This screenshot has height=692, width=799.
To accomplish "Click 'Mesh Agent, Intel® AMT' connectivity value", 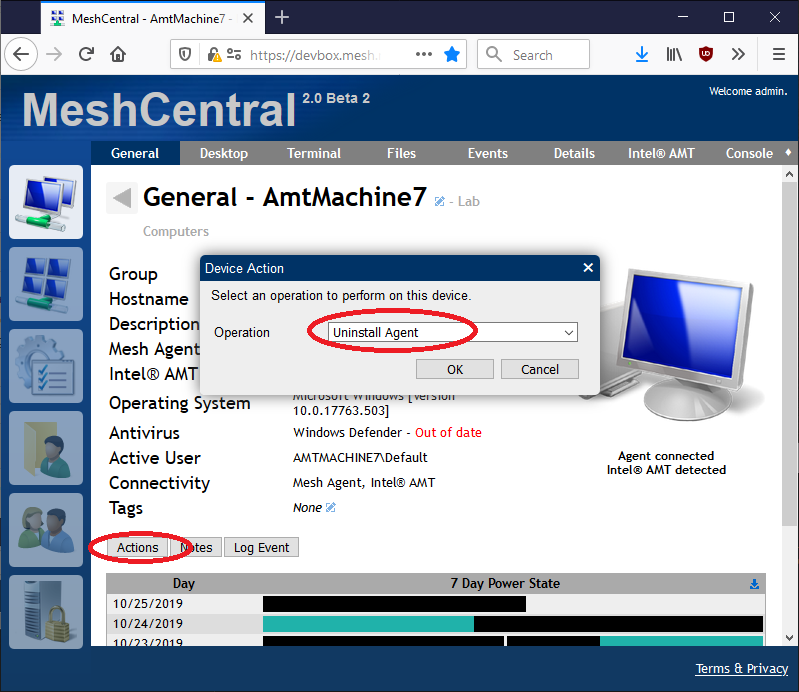I will pyautogui.click(x=364, y=483).
